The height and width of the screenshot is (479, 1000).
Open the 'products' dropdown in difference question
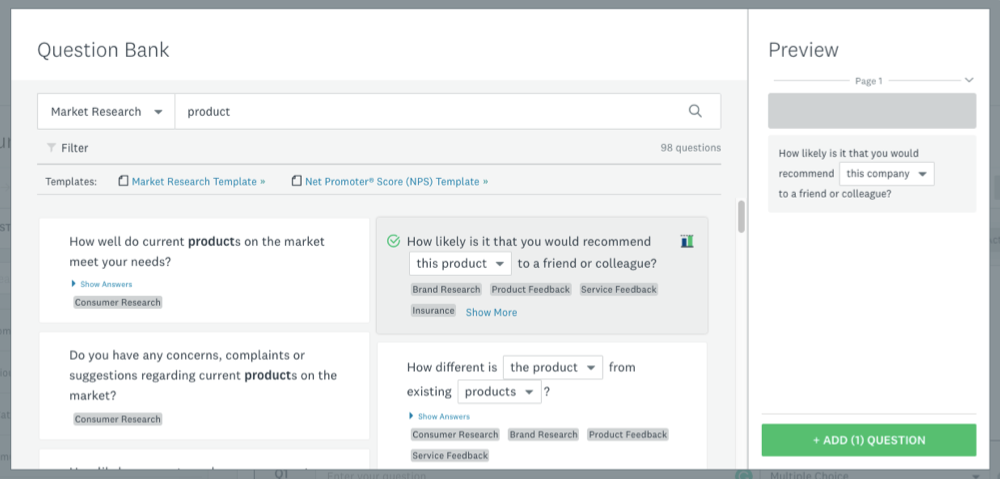499,392
